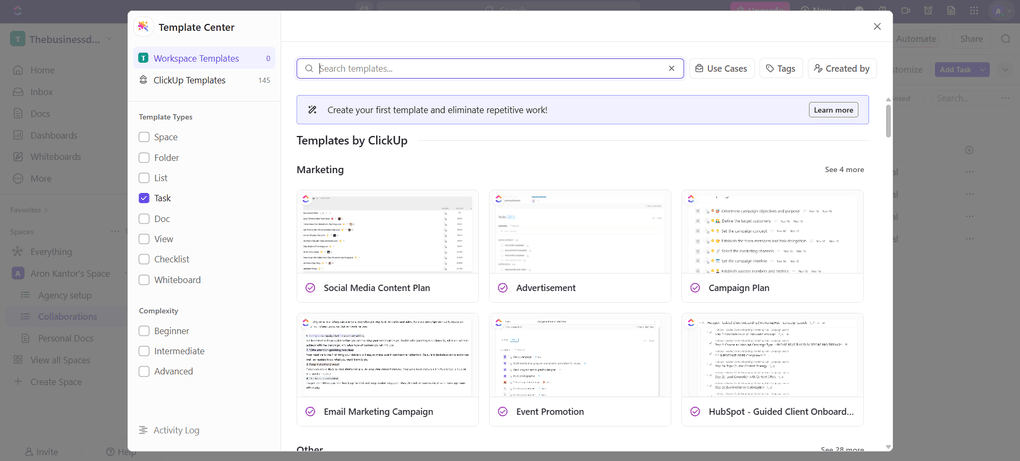Click the magnifier icon in template search
The image size is (1020, 461).
click(310, 68)
